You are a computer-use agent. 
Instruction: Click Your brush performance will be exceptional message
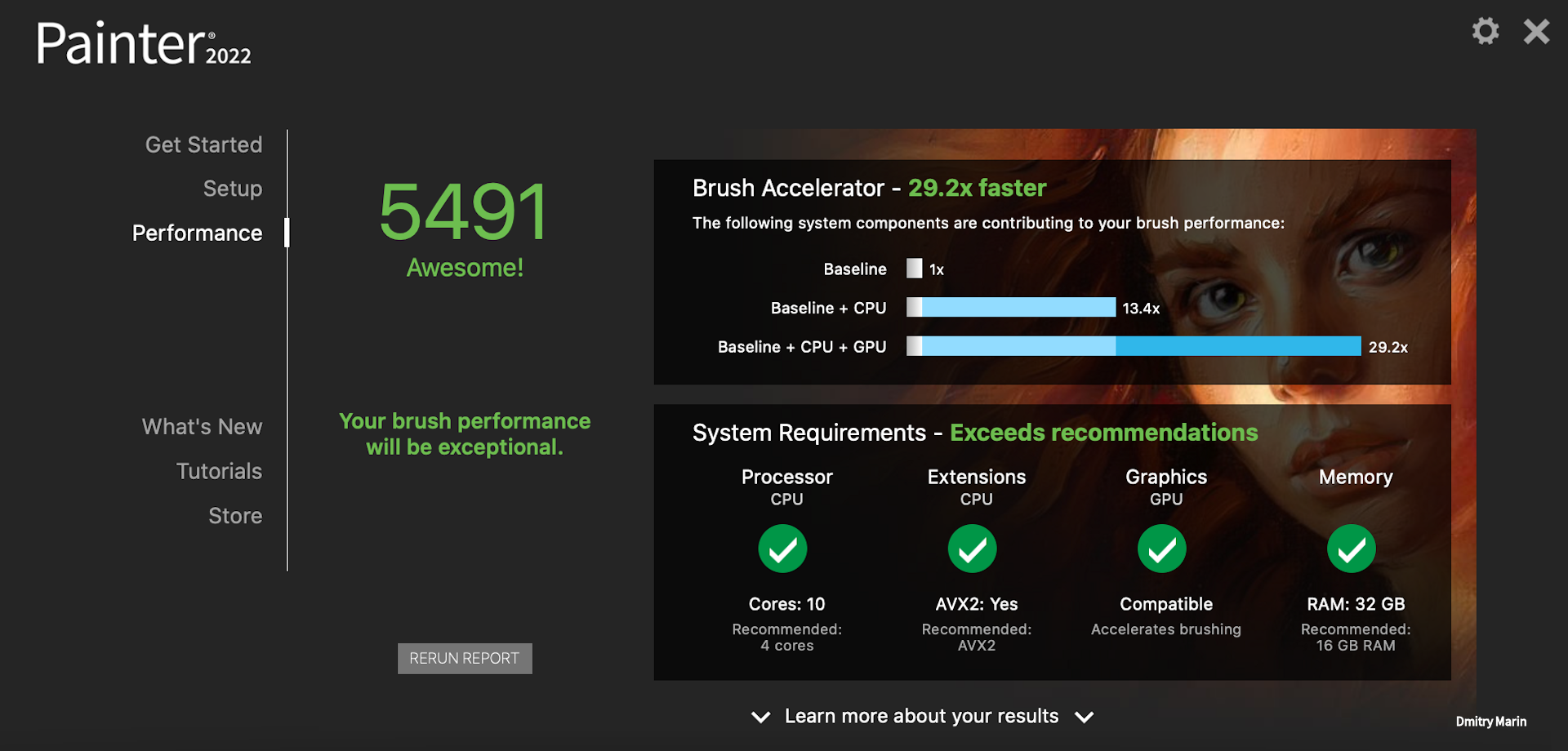tap(465, 433)
